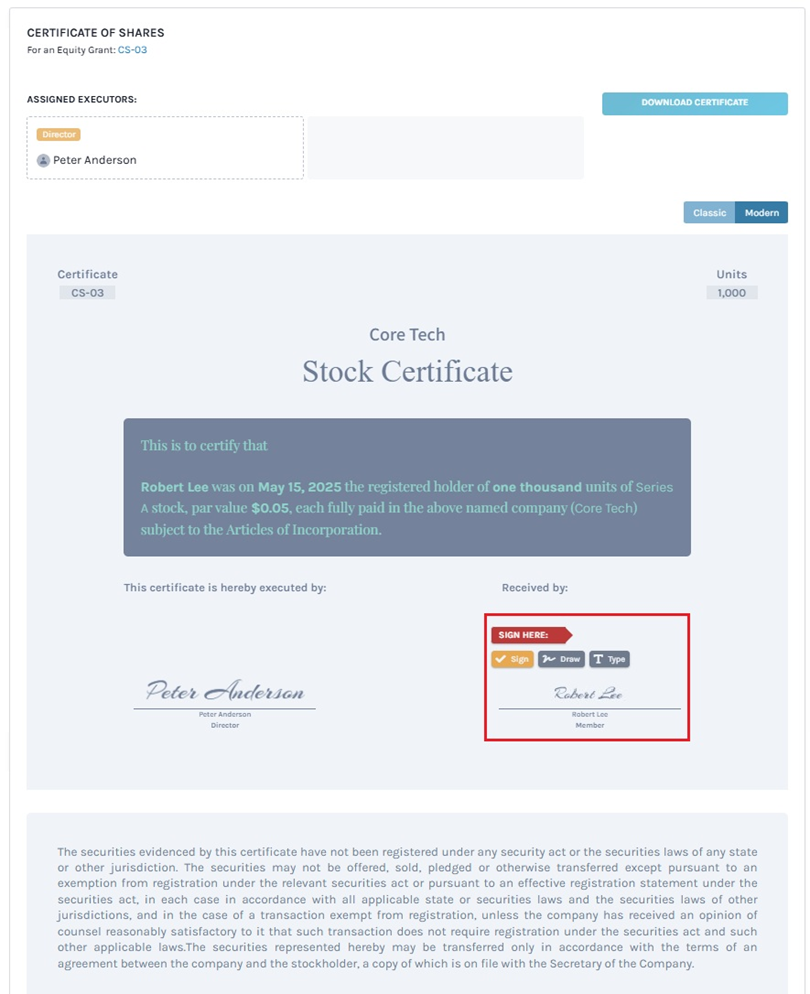Click the Stock Certificate heading
Screen dimensions: 810x994
pos(407,372)
